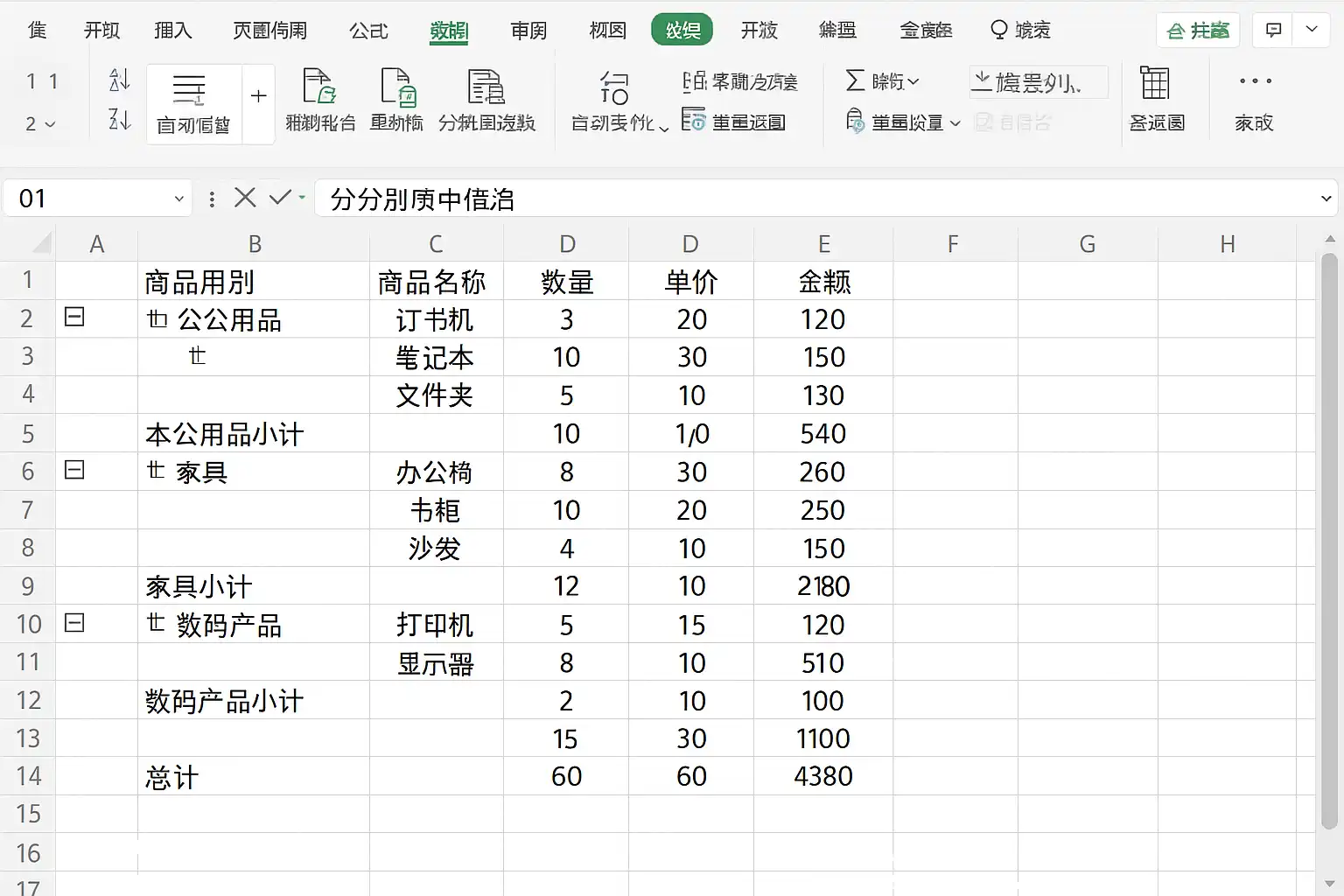Viewport: 1344px width, 896px height.
Task: Click the sort descending Z-A icon
Action: pyautogui.click(x=119, y=119)
